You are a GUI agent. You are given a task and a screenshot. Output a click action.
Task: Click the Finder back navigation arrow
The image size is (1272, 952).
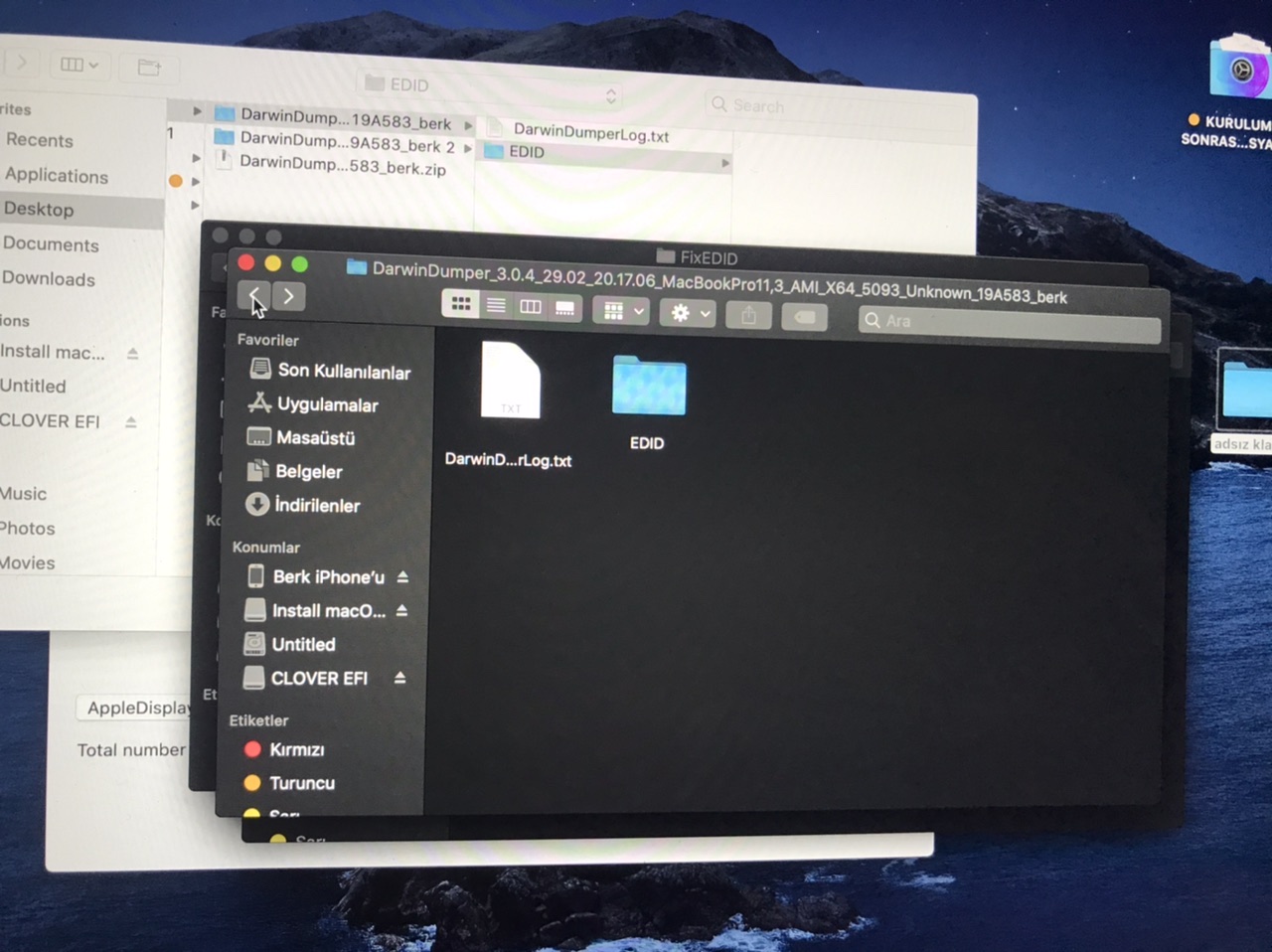coord(254,296)
